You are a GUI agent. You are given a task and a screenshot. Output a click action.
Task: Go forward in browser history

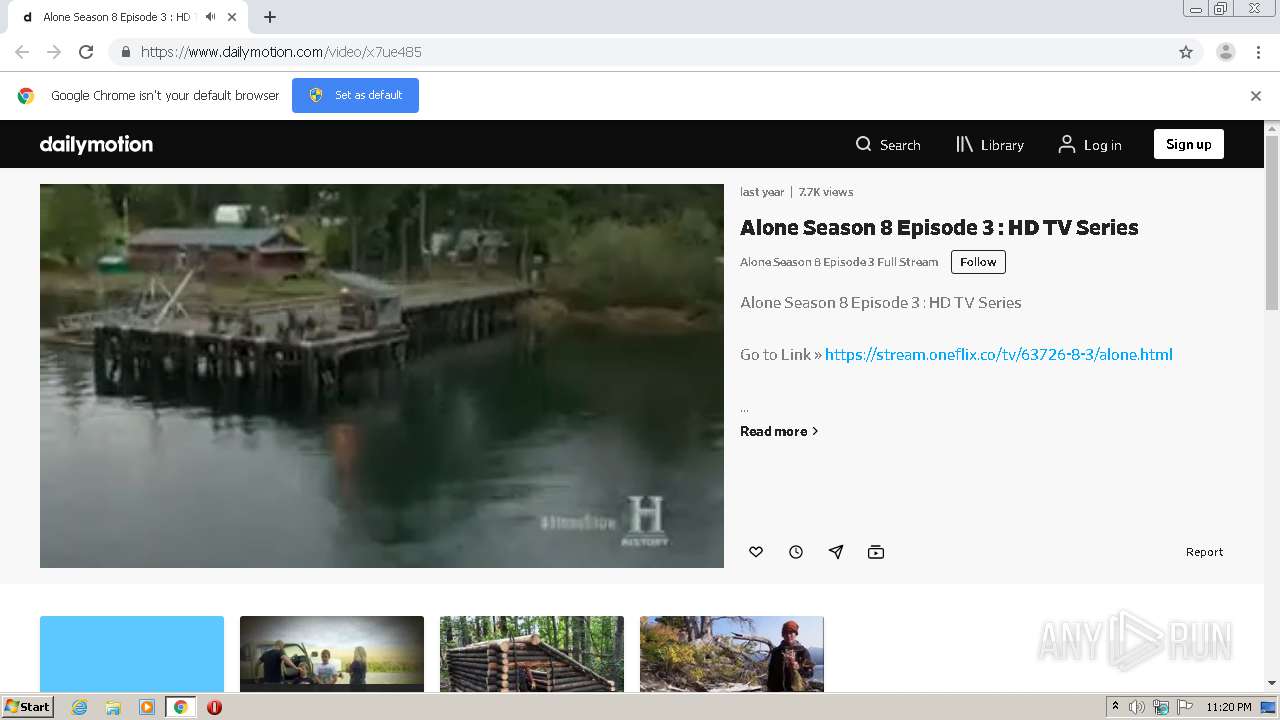[54, 52]
